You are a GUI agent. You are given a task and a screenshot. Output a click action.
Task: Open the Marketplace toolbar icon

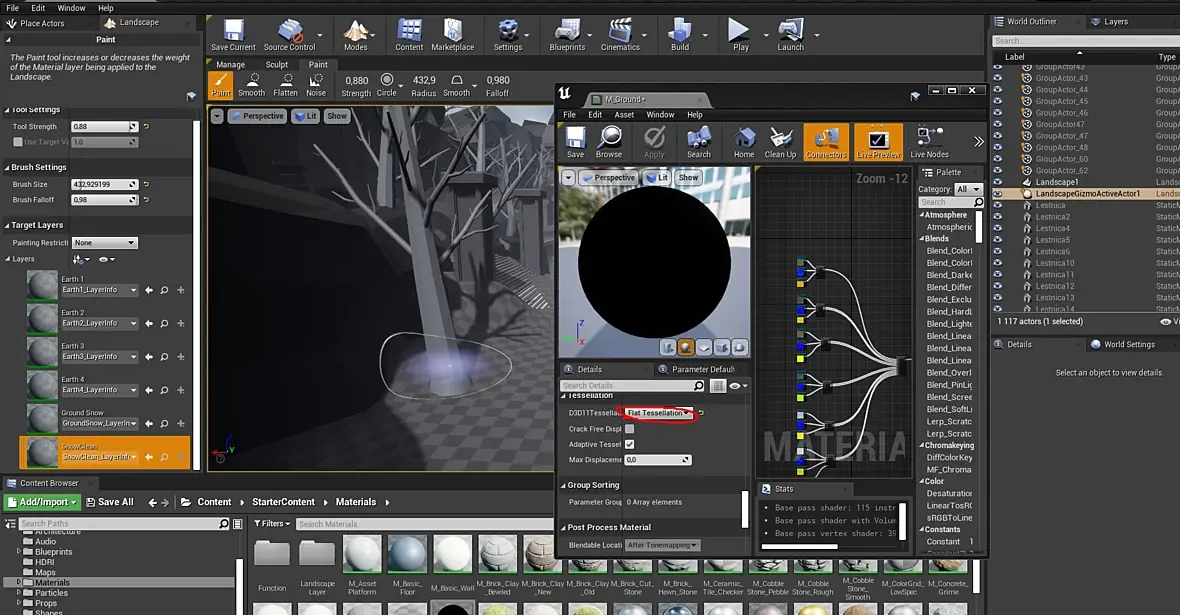tap(452, 34)
